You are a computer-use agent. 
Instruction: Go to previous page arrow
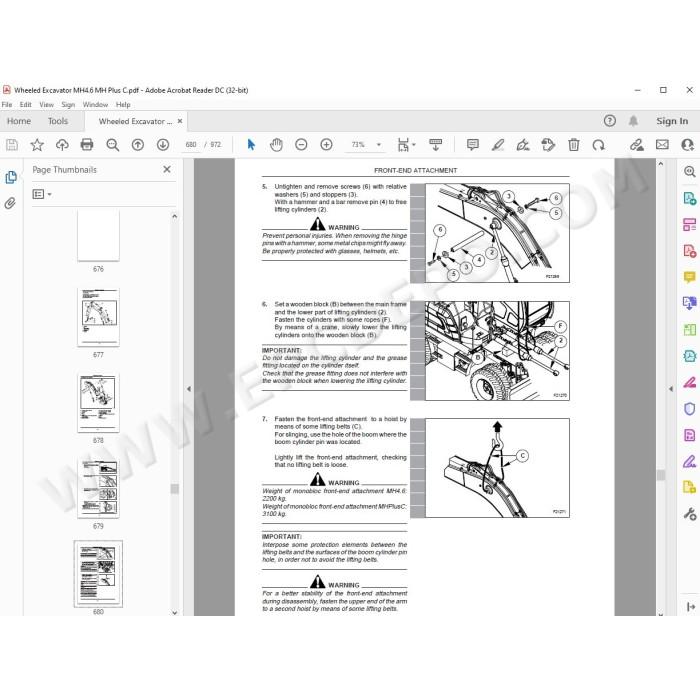(138, 145)
